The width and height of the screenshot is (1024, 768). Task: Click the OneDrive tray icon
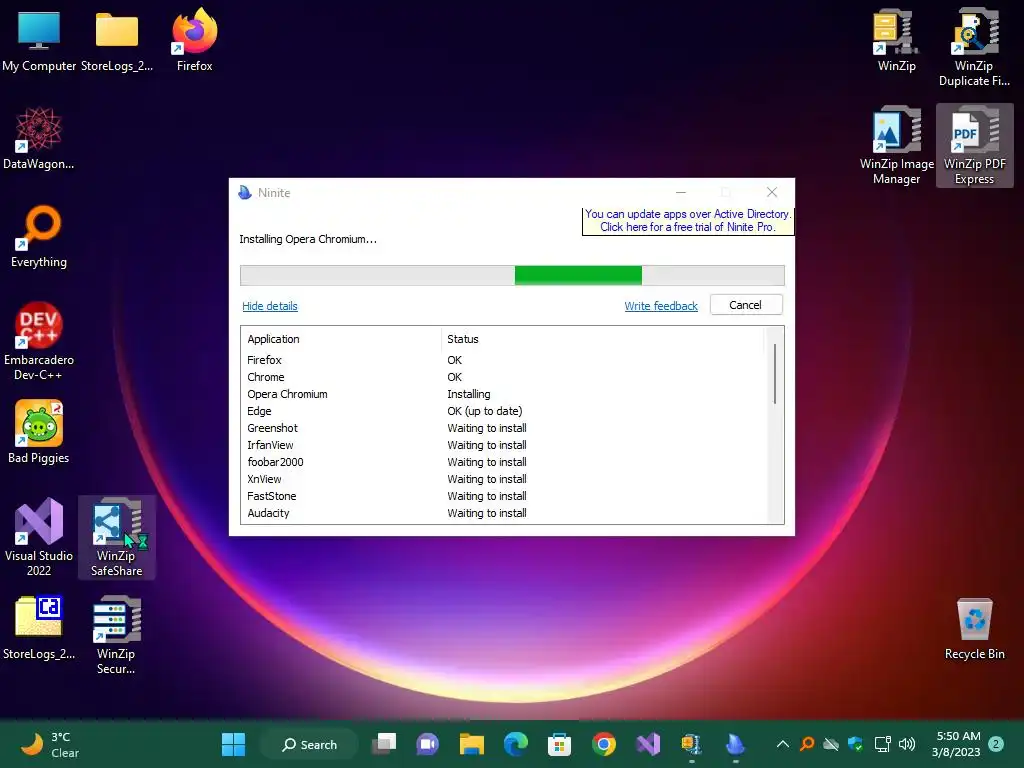[831, 744]
